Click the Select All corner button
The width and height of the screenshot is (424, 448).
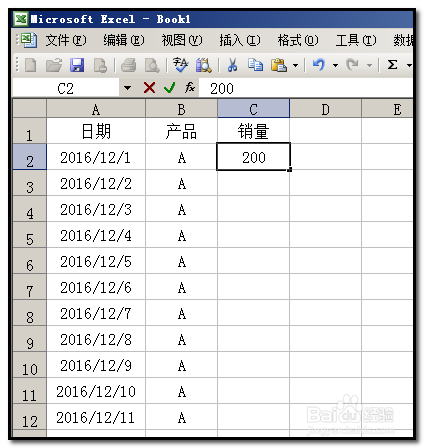[x=29, y=108]
